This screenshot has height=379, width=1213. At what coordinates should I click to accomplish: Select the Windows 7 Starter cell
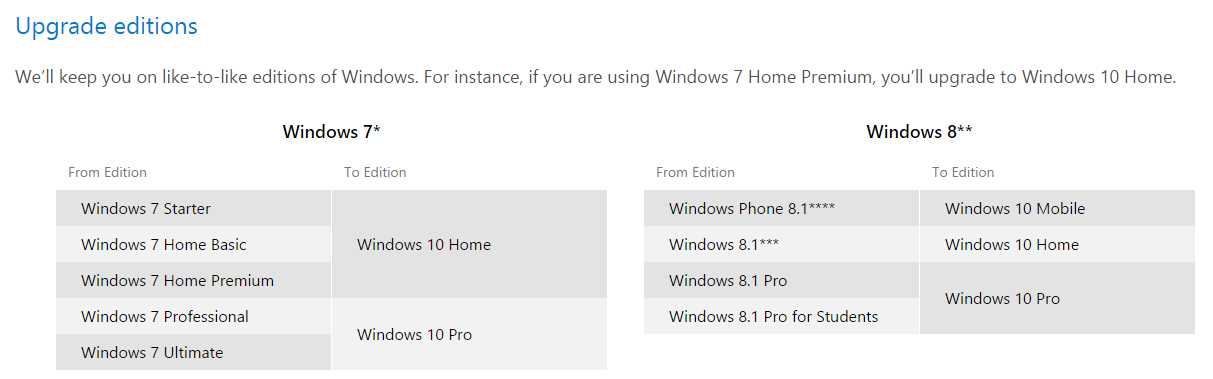click(x=193, y=208)
